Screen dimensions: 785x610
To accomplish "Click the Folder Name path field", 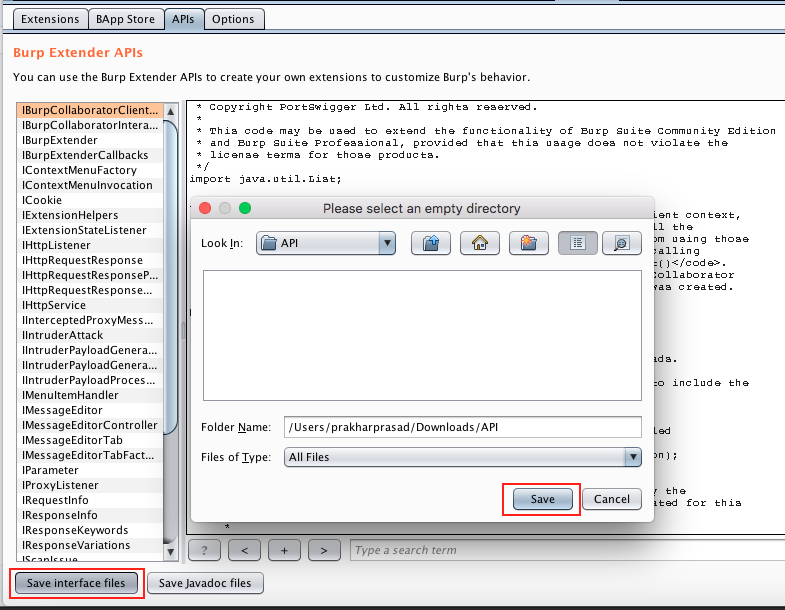I will 462,427.
